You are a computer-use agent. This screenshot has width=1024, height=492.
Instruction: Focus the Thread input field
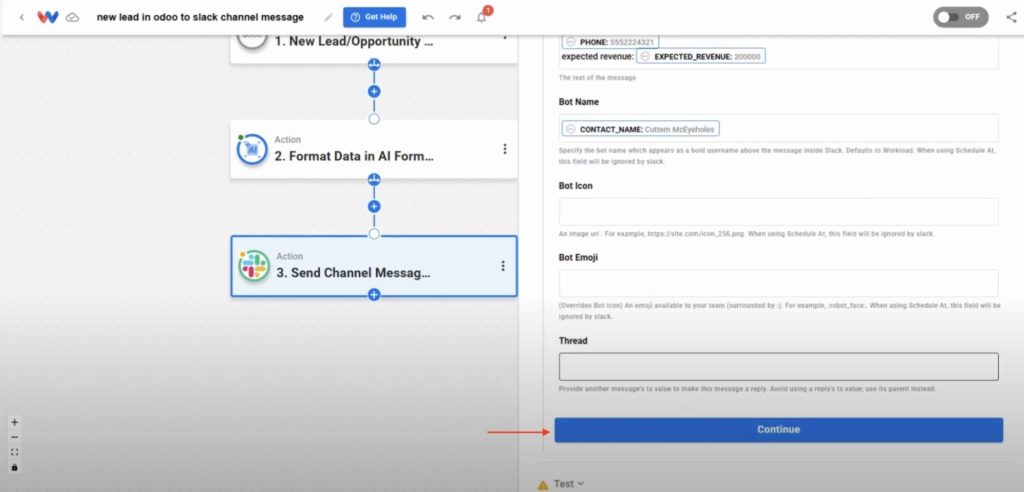[778, 367]
